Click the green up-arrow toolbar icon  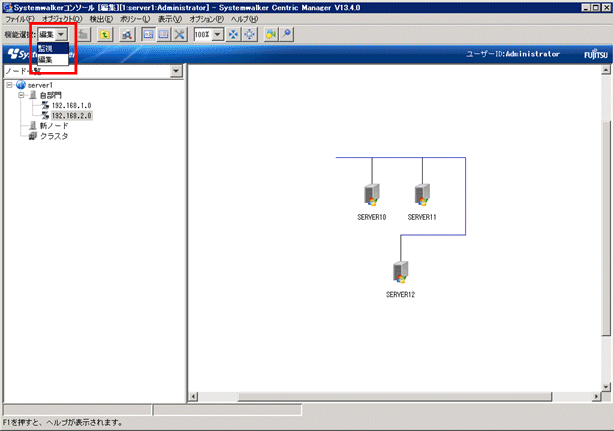point(104,34)
